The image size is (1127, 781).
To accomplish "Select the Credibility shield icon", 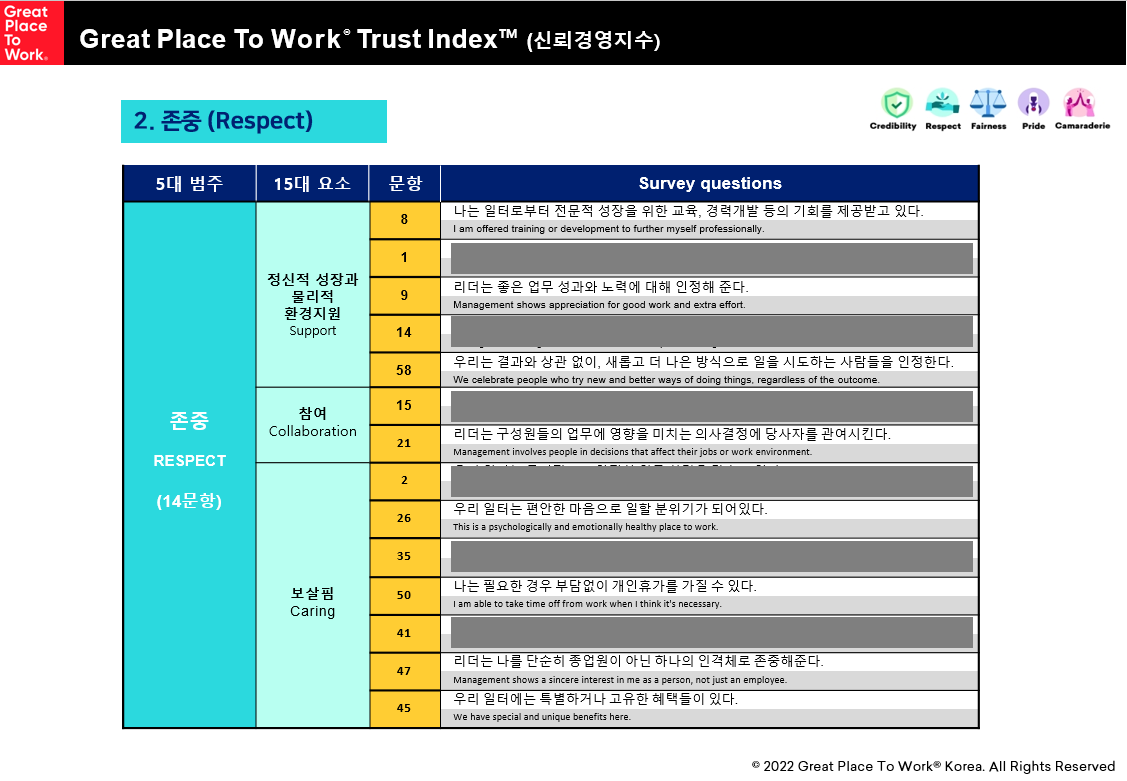I will click(x=893, y=104).
